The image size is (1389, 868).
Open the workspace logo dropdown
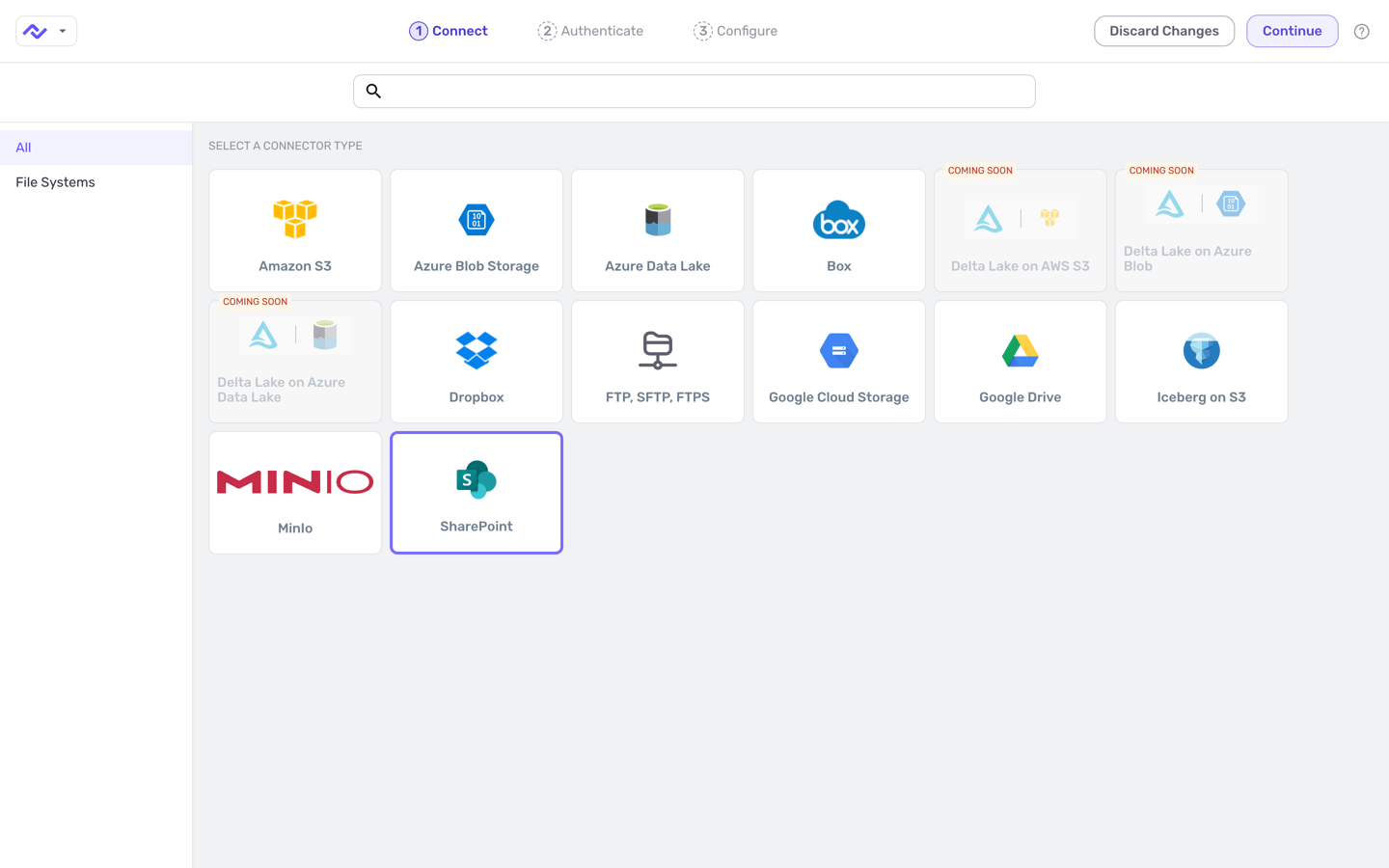(x=46, y=31)
